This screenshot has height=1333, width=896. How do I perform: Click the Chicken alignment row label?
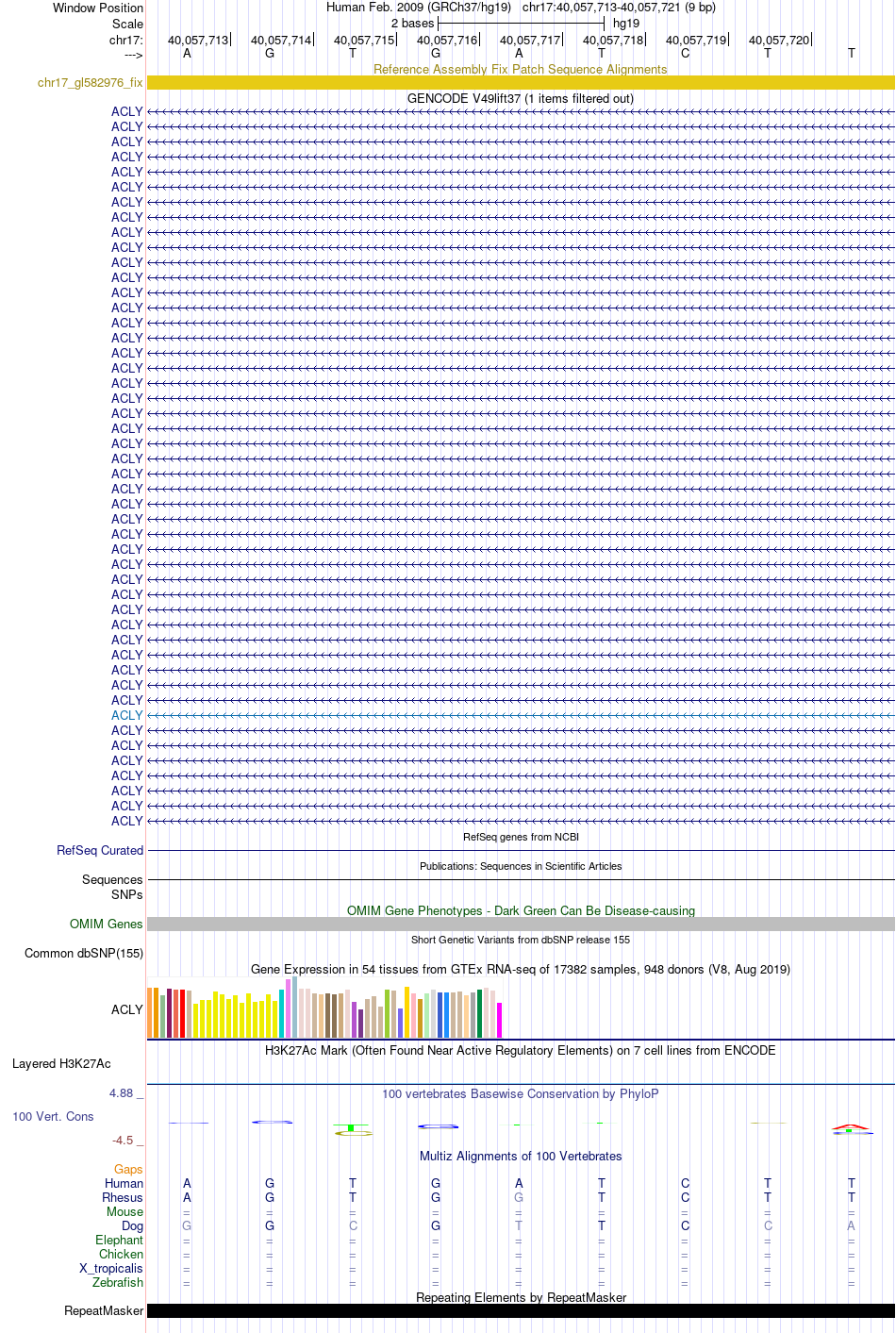click(121, 1254)
